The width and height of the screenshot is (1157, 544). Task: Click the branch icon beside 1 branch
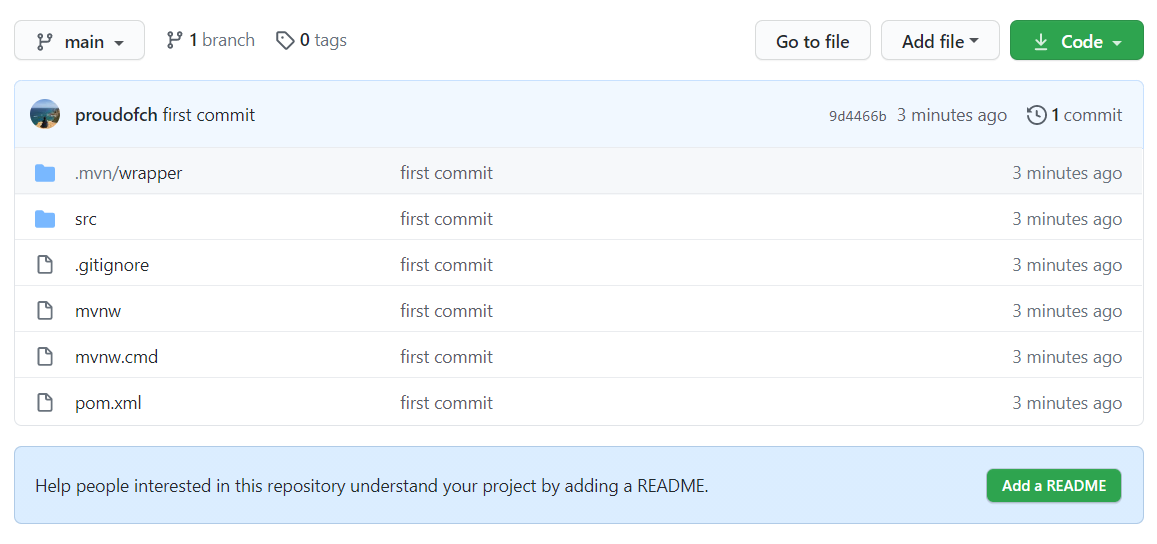(174, 40)
